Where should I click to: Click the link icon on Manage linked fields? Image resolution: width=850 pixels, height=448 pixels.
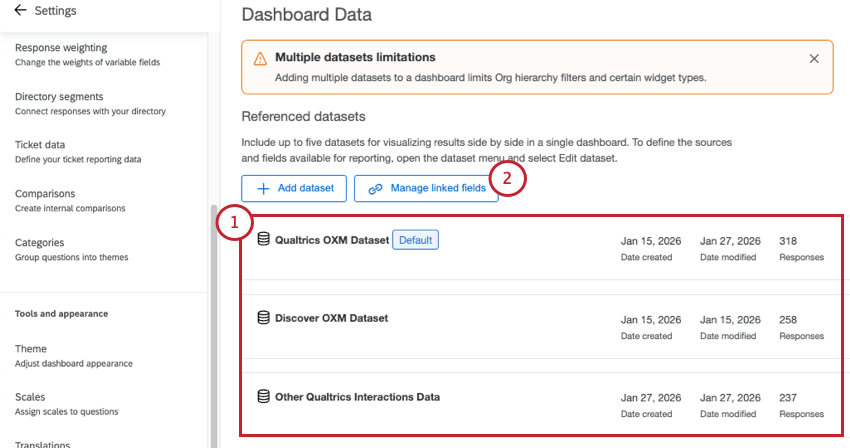coord(376,188)
